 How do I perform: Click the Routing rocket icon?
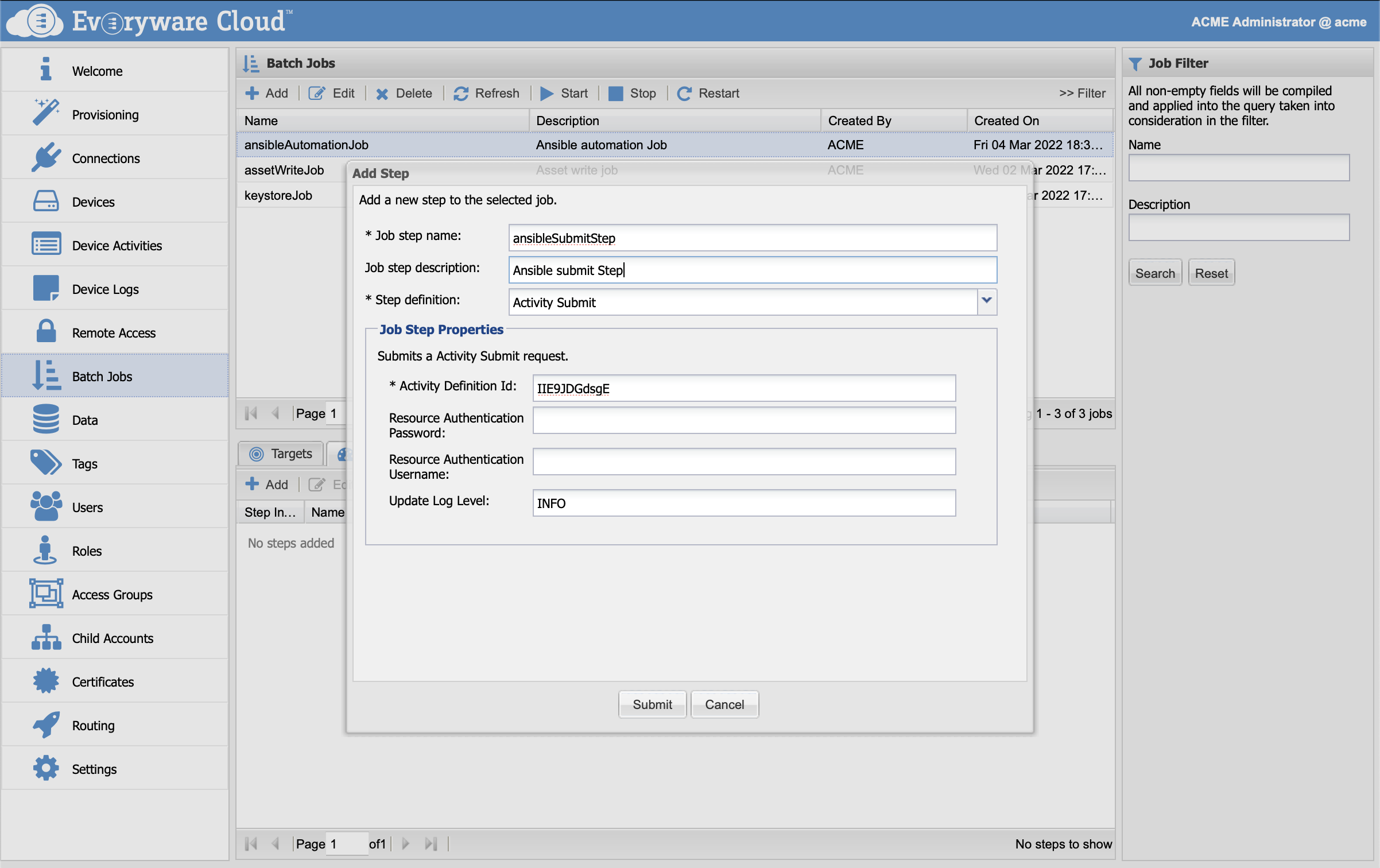coord(46,724)
